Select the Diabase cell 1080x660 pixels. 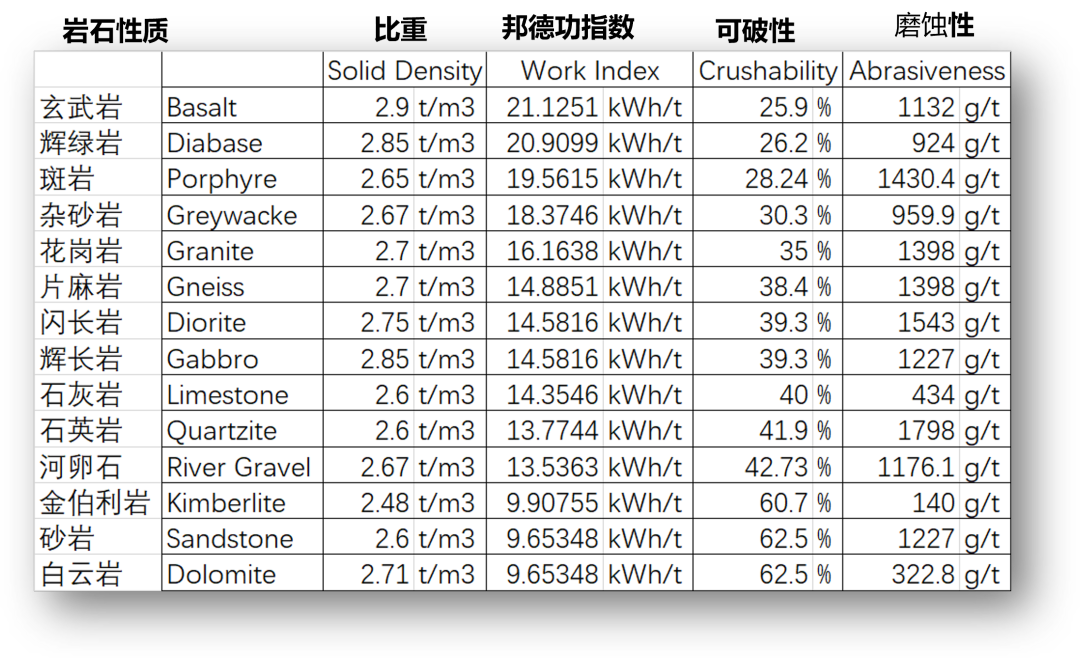(x=208, y=143)
